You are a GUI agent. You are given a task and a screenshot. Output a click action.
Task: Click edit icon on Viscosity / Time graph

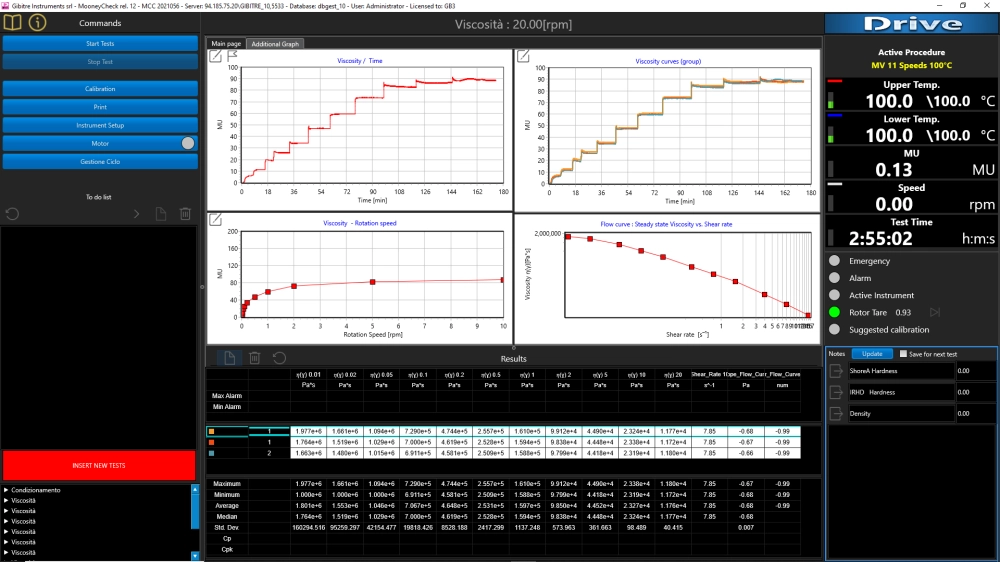click(x=216, y=56)
